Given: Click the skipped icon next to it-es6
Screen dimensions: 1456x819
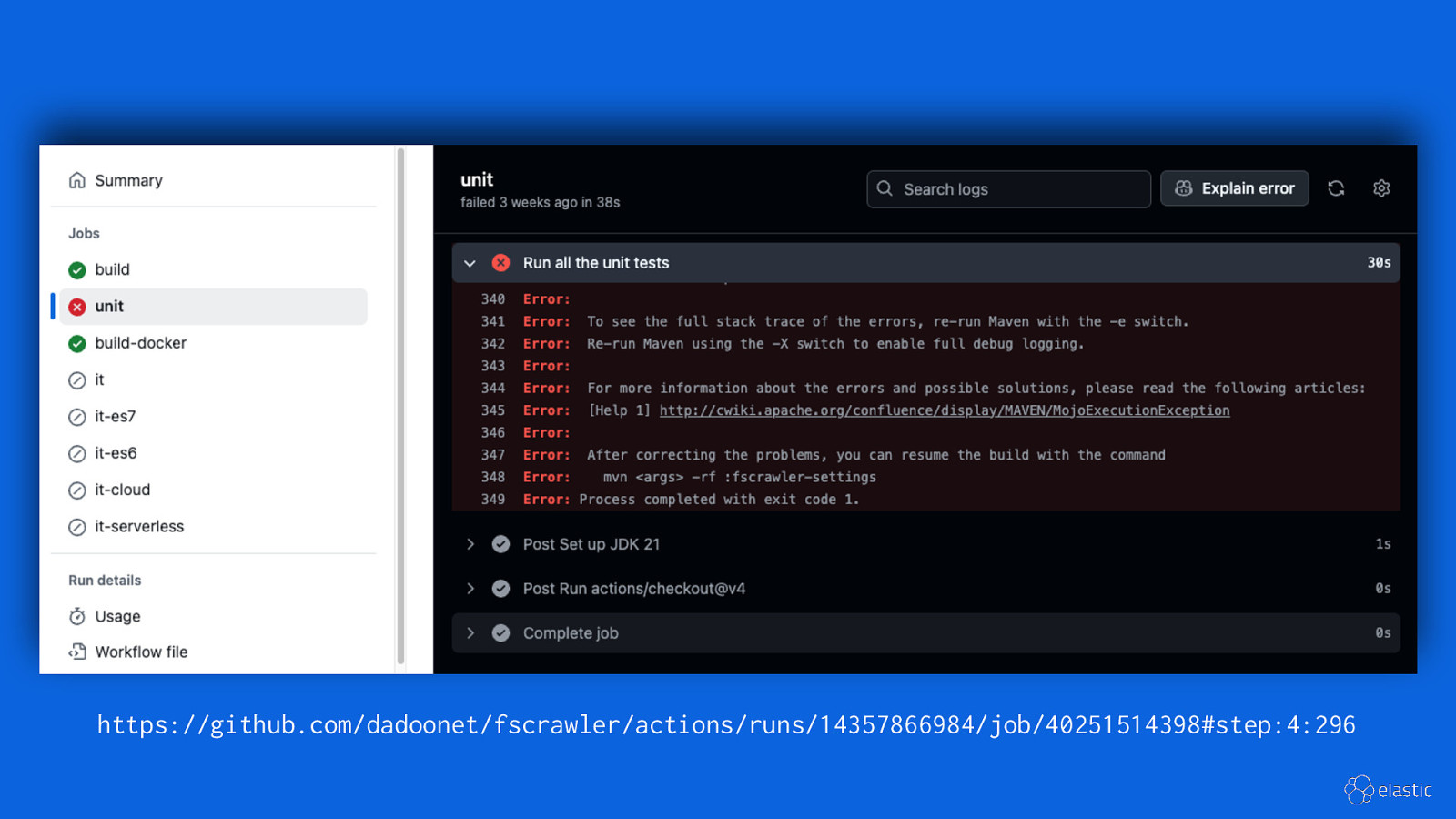Looking at the screenshot, I should click(77, 453).
